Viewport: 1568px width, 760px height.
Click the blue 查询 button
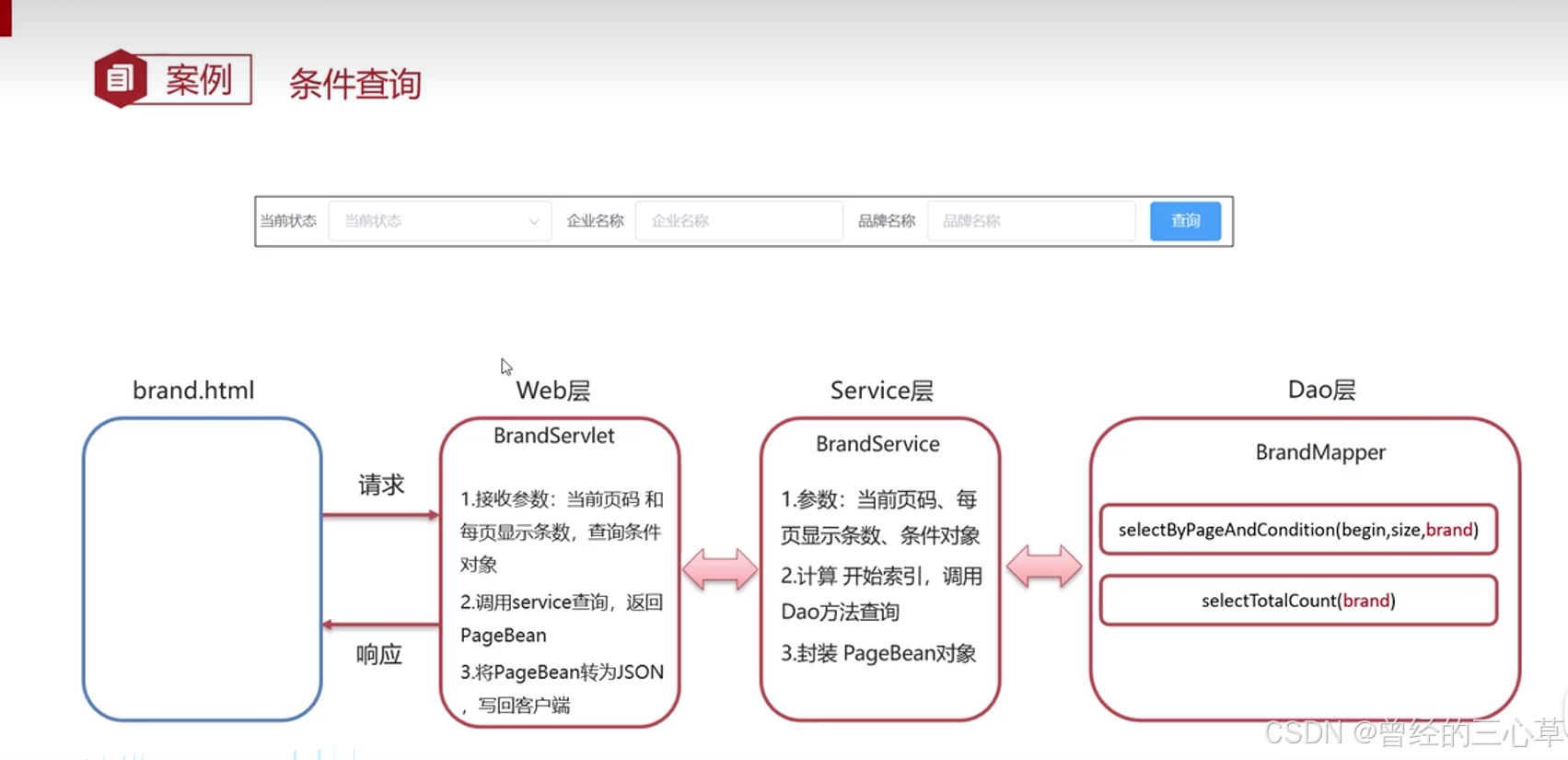pos(1185,221)
